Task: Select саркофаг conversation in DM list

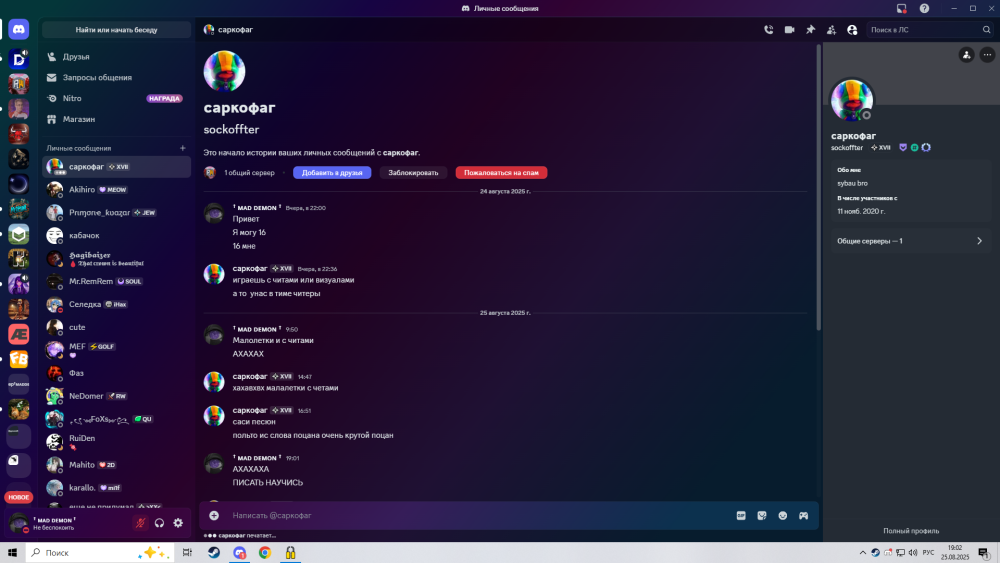Action: pos(116,166)
